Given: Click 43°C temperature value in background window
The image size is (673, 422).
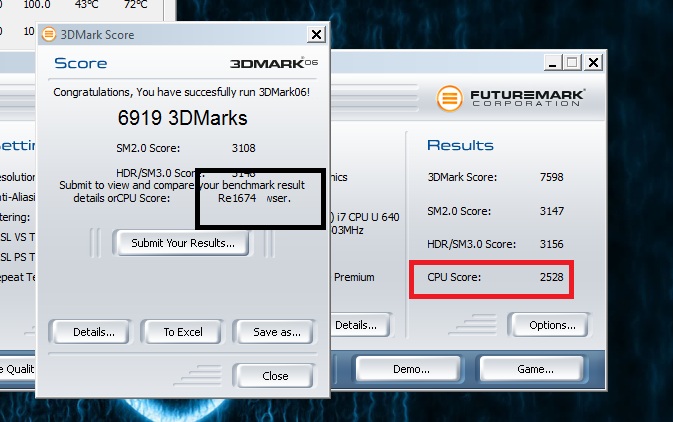Looking at the screenshot, I should [86, 5].
